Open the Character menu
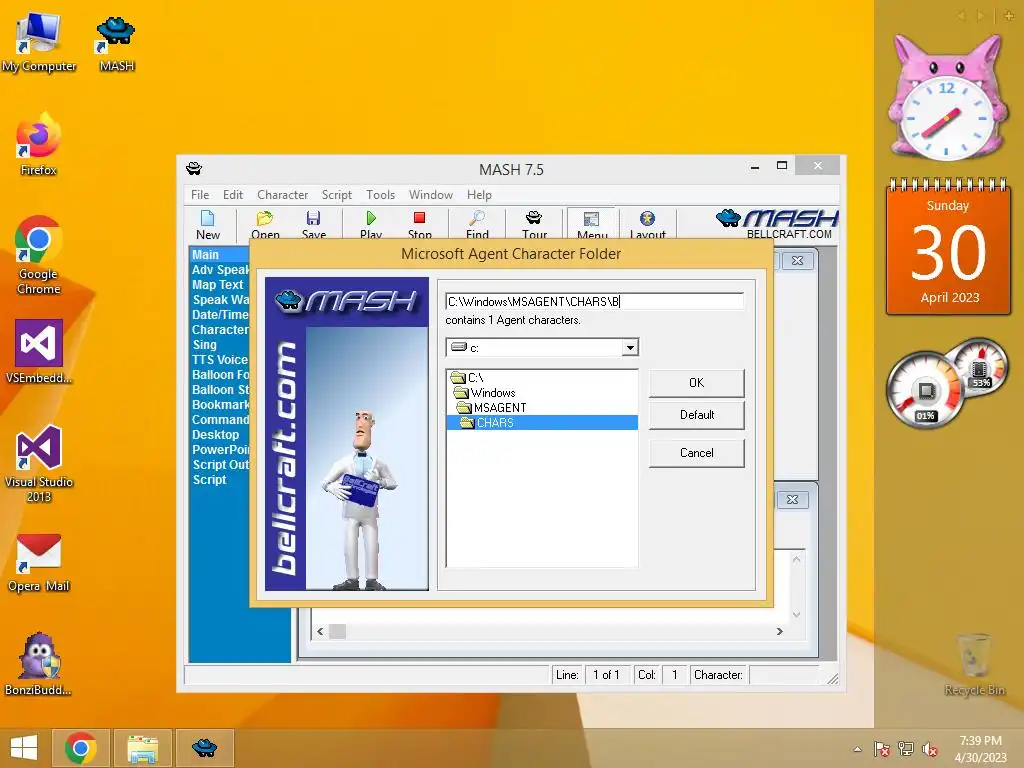The image size is (1024, 768). pyautogui.click(x=282, y=195)
